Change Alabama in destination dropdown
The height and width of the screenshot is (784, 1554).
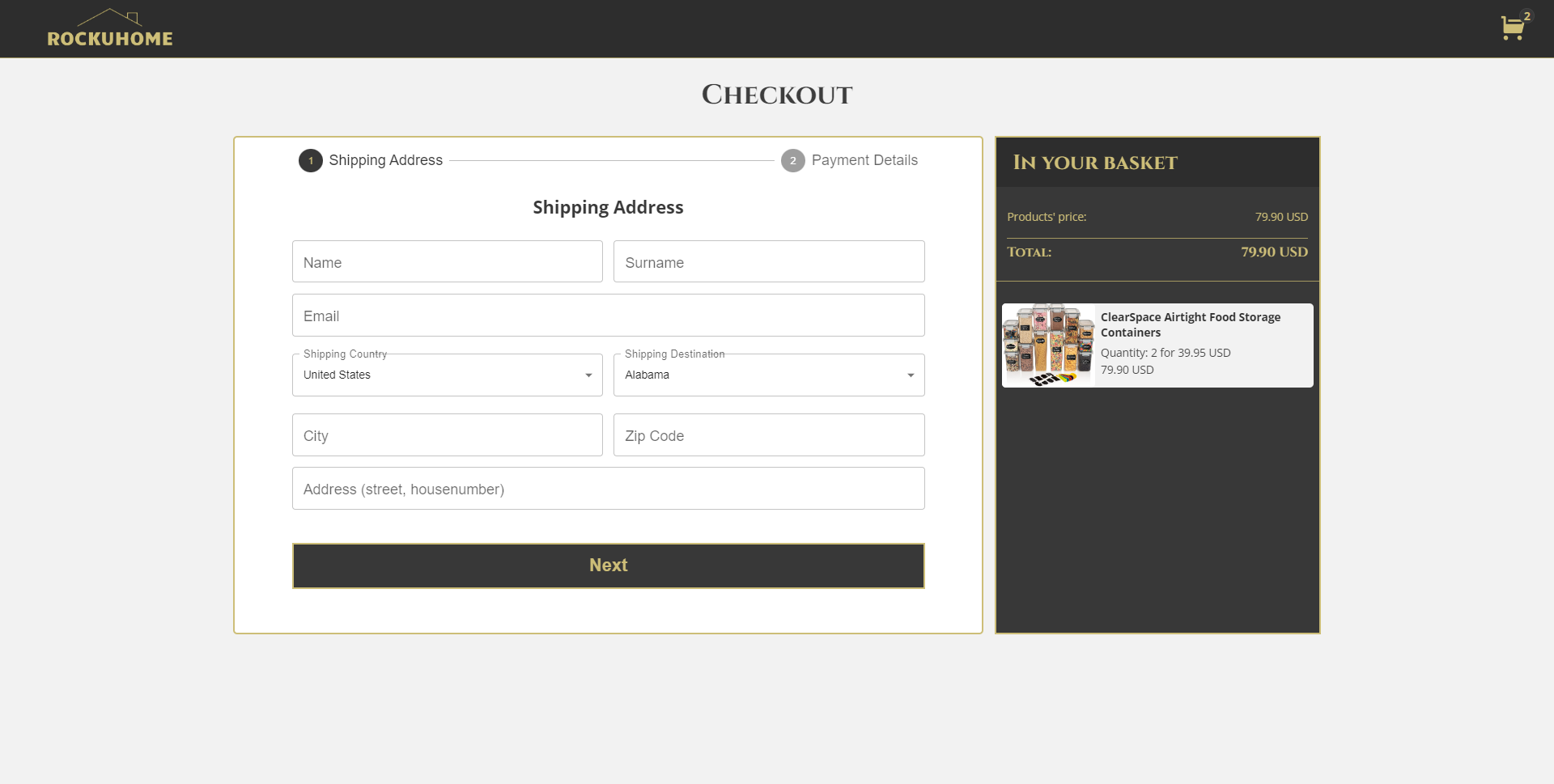(x=768, y=375)
